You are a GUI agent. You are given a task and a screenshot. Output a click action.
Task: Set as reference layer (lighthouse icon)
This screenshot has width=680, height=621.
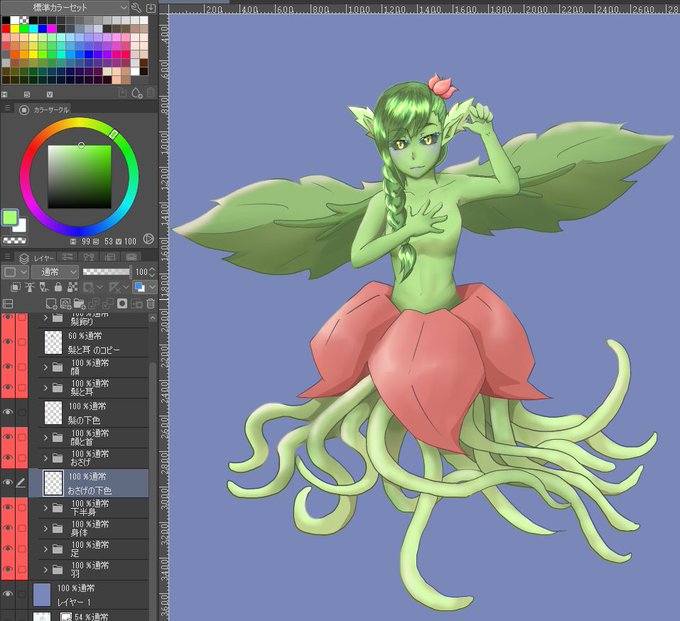pyautogui.click(x=29, y=287)
